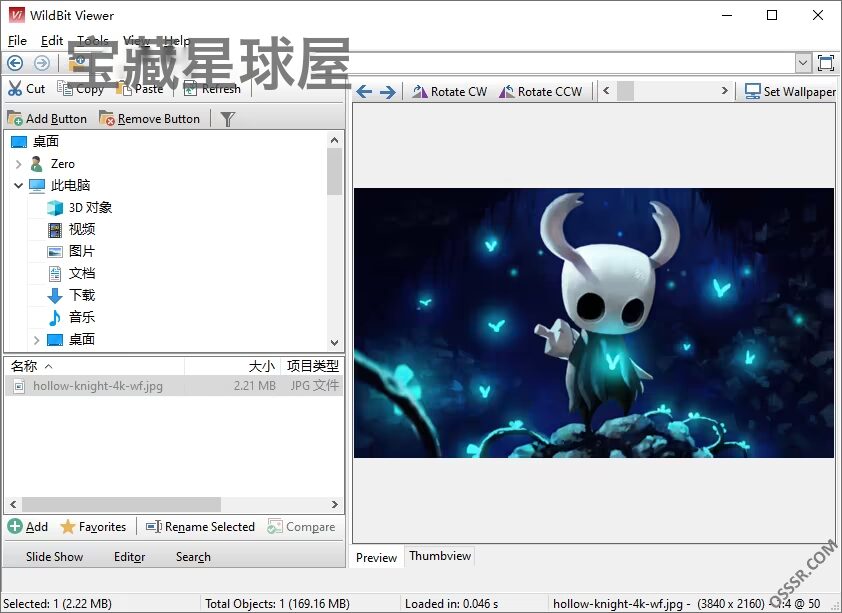
Task: Open the Editor tool
Action: click(129, 557)
